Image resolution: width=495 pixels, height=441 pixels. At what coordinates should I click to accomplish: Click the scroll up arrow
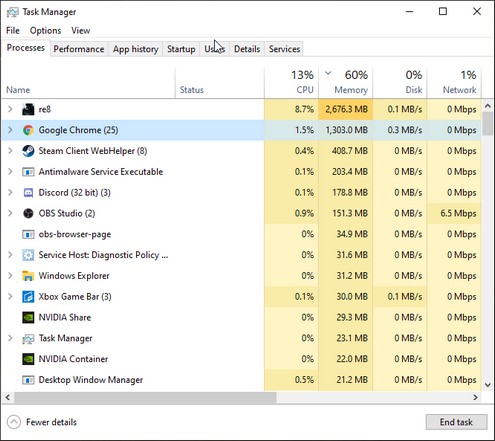pos(488,106)
